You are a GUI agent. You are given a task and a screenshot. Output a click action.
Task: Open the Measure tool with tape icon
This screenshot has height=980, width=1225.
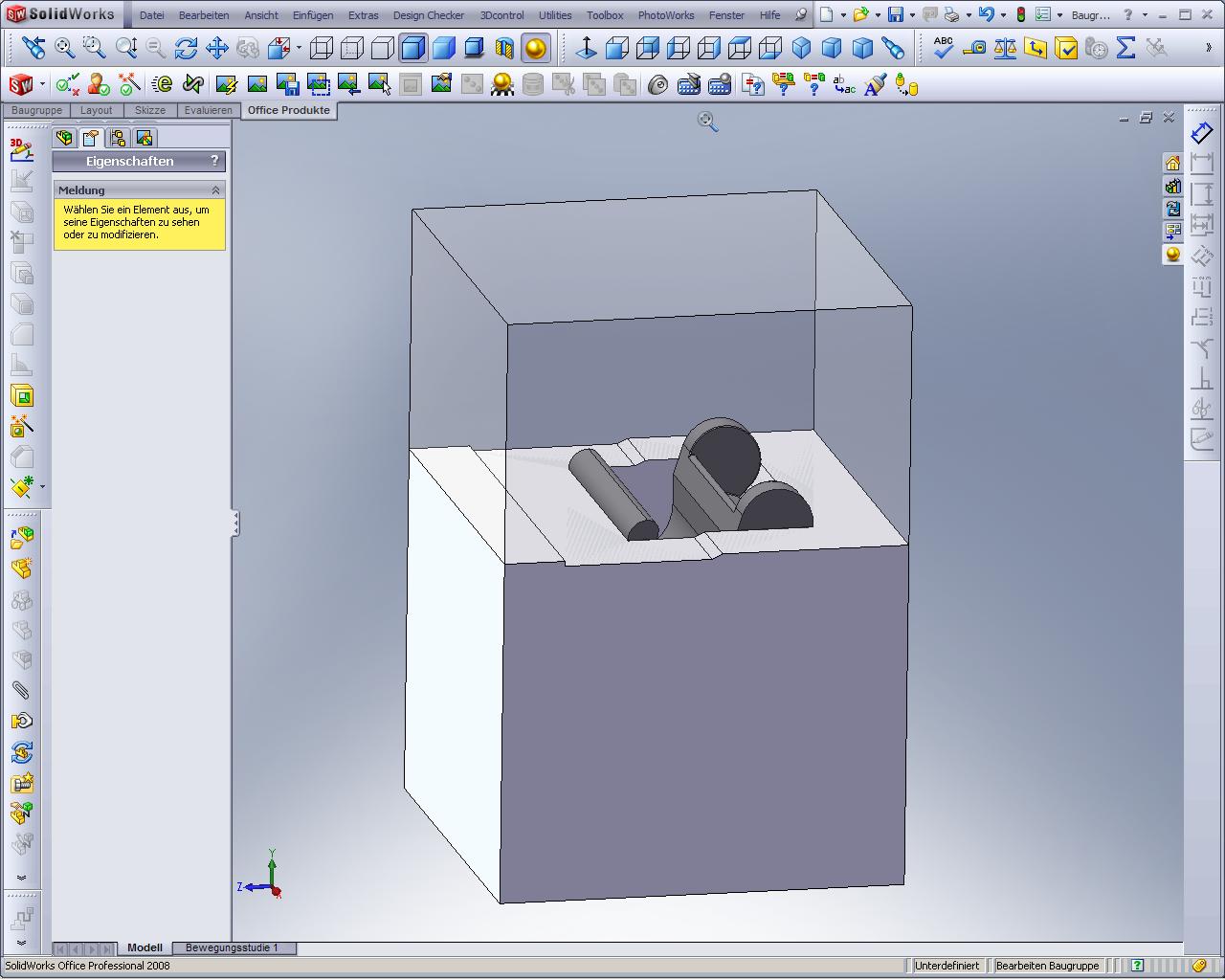[x=974, y=48]
